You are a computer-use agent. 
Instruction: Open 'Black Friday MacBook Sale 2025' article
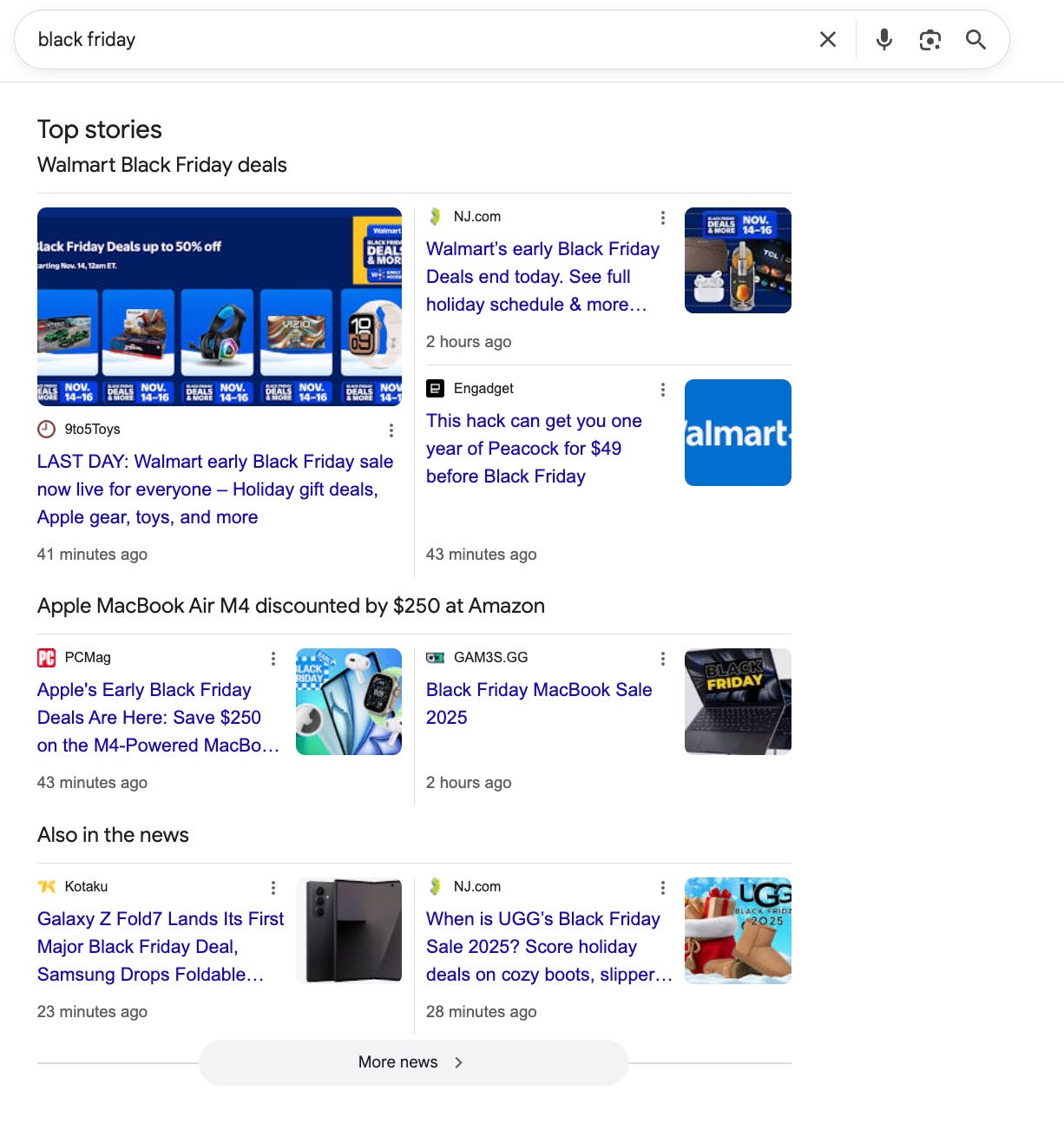point(539,704)
